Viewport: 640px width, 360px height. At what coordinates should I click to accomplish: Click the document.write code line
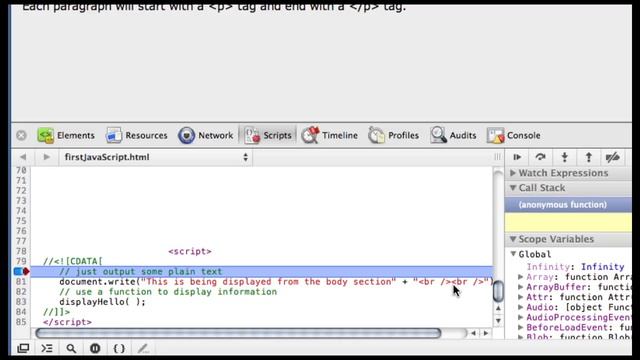pos(276,282)
